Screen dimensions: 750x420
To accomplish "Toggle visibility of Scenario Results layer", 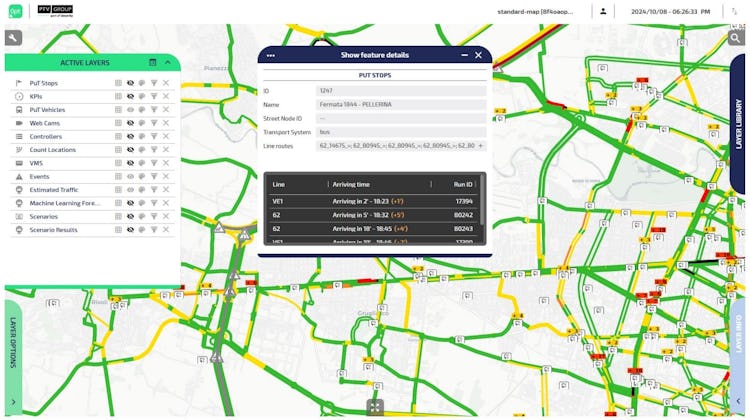I will [x=130, y=230].
